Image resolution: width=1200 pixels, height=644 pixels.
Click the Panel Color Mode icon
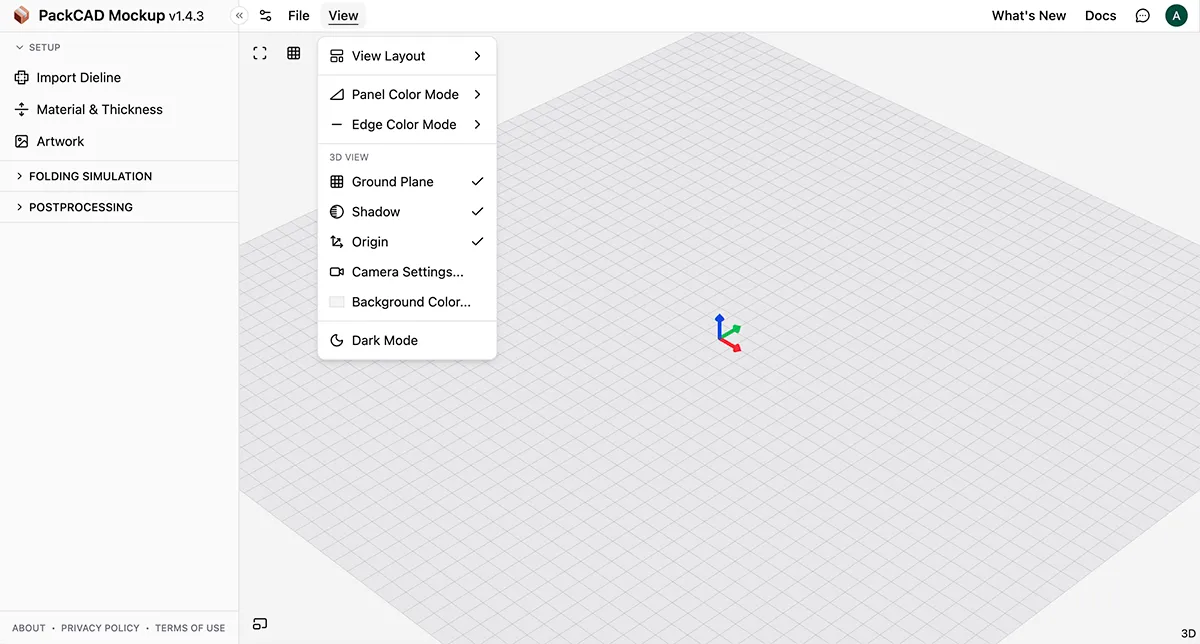point(337,95)
